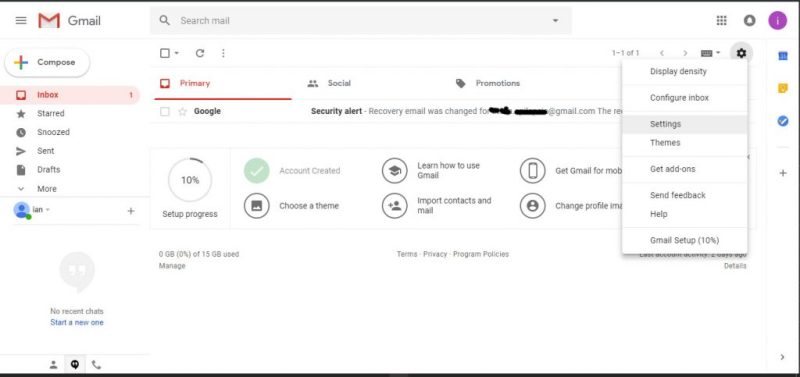Open the Program Policies link
800x377 pixels.
click(481, 254)
